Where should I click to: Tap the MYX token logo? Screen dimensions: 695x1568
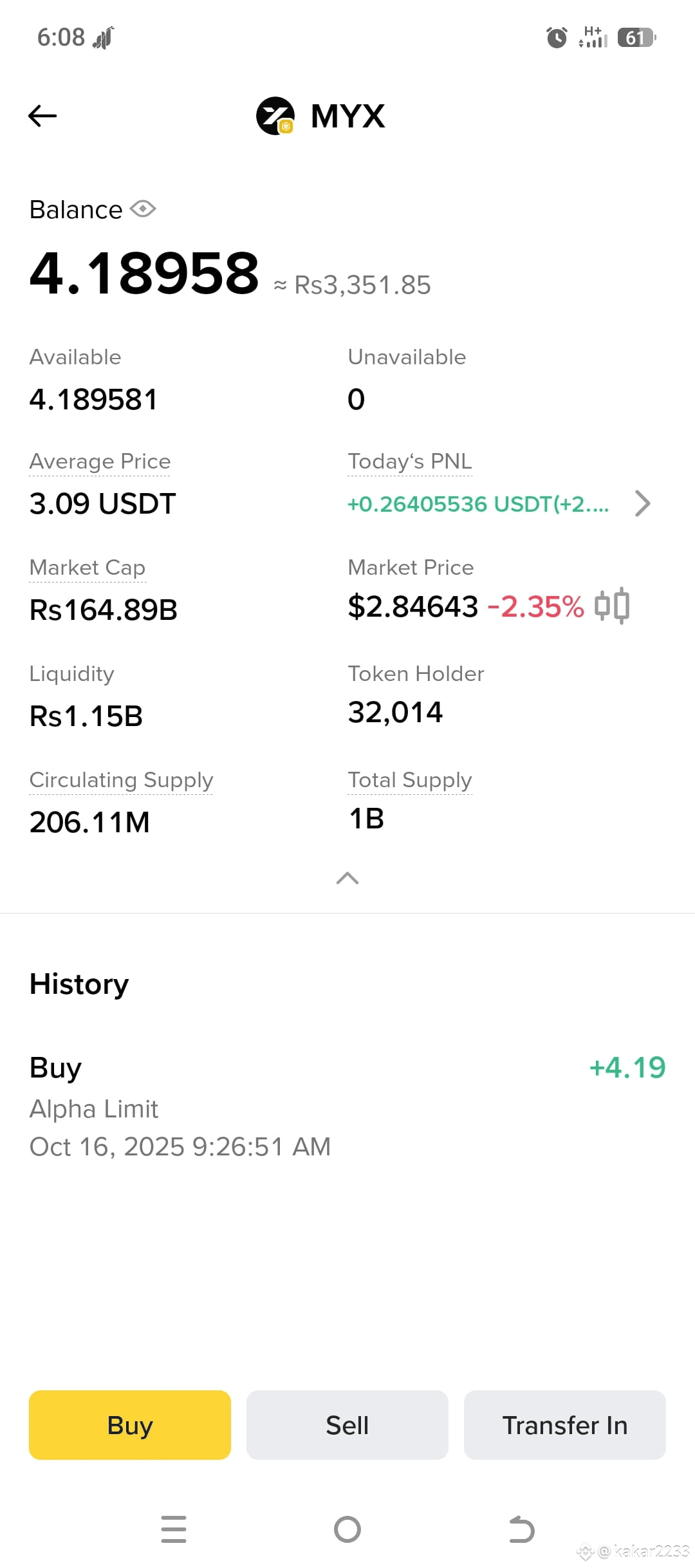coord(275,116)
